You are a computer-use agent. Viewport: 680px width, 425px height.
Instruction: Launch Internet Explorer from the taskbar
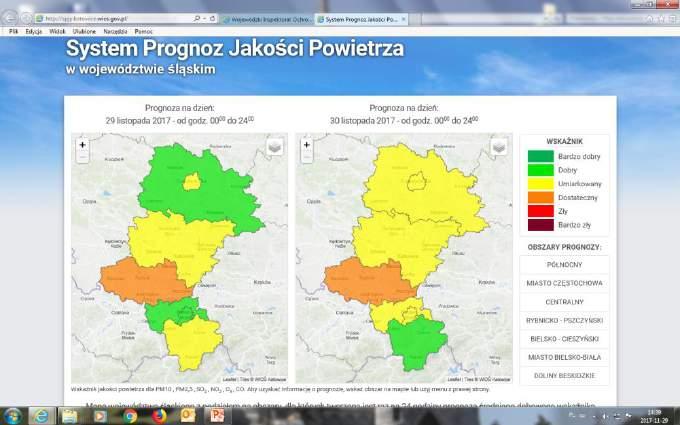click(41, 416)
